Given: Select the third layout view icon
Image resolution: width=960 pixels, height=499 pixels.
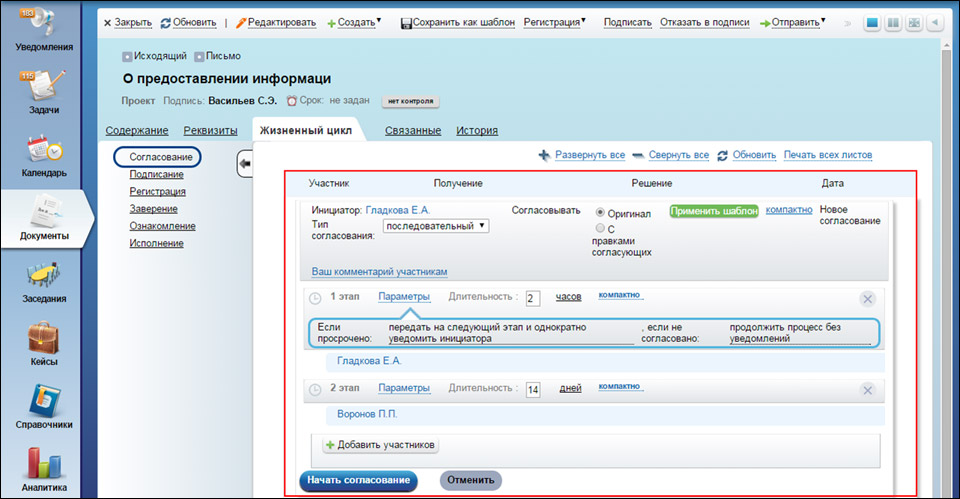Looking at the screenshot, I should pos(914,23).
